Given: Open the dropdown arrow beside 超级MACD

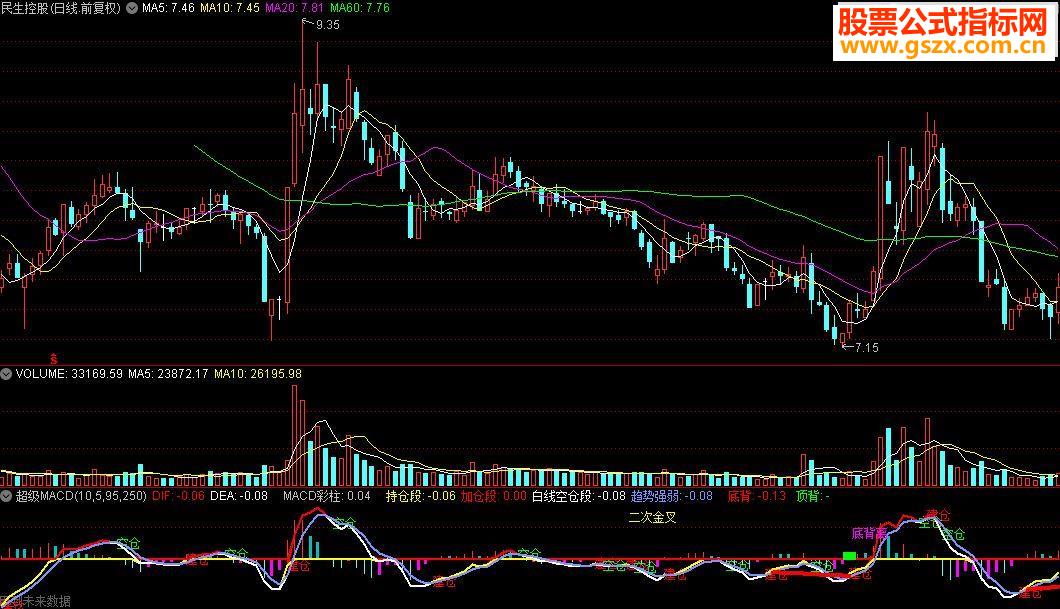Looking at the screenshot, I should (x=6, y=496).
